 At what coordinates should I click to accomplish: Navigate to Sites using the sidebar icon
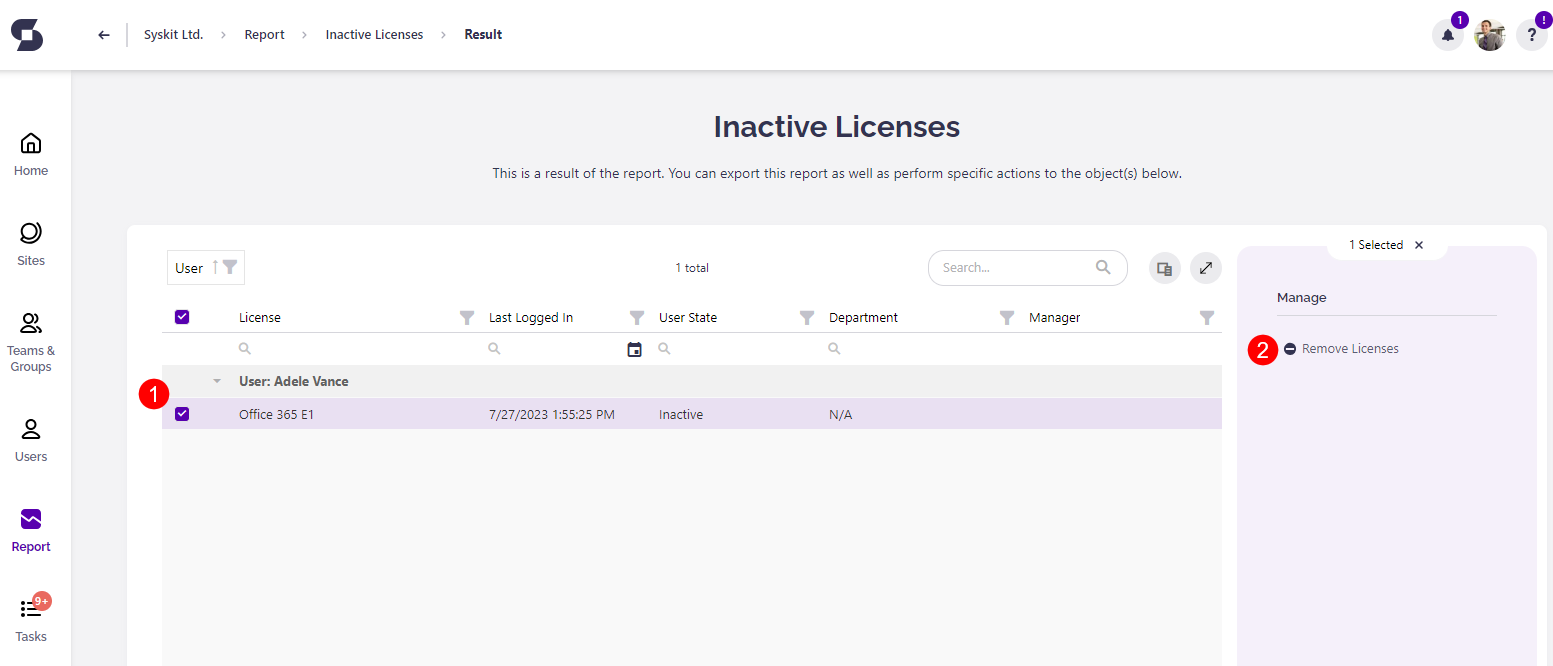tap(30, 240)
